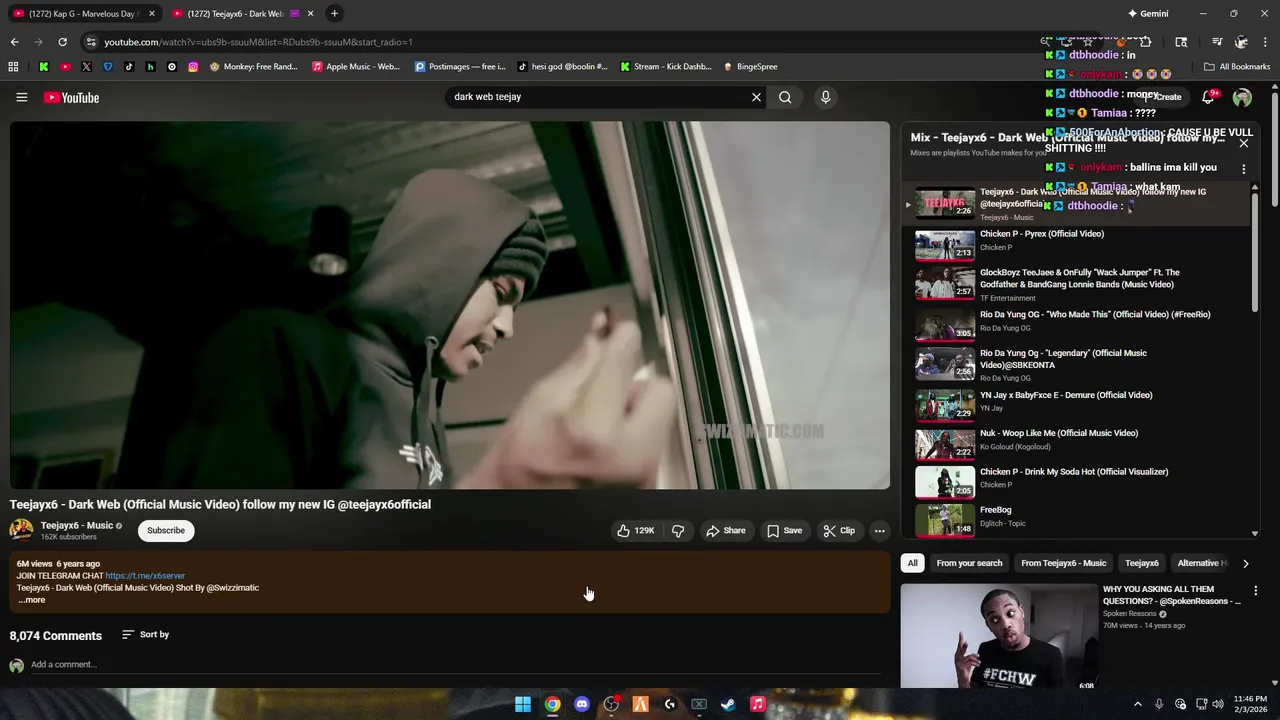Start voice search with microphone

825,97
